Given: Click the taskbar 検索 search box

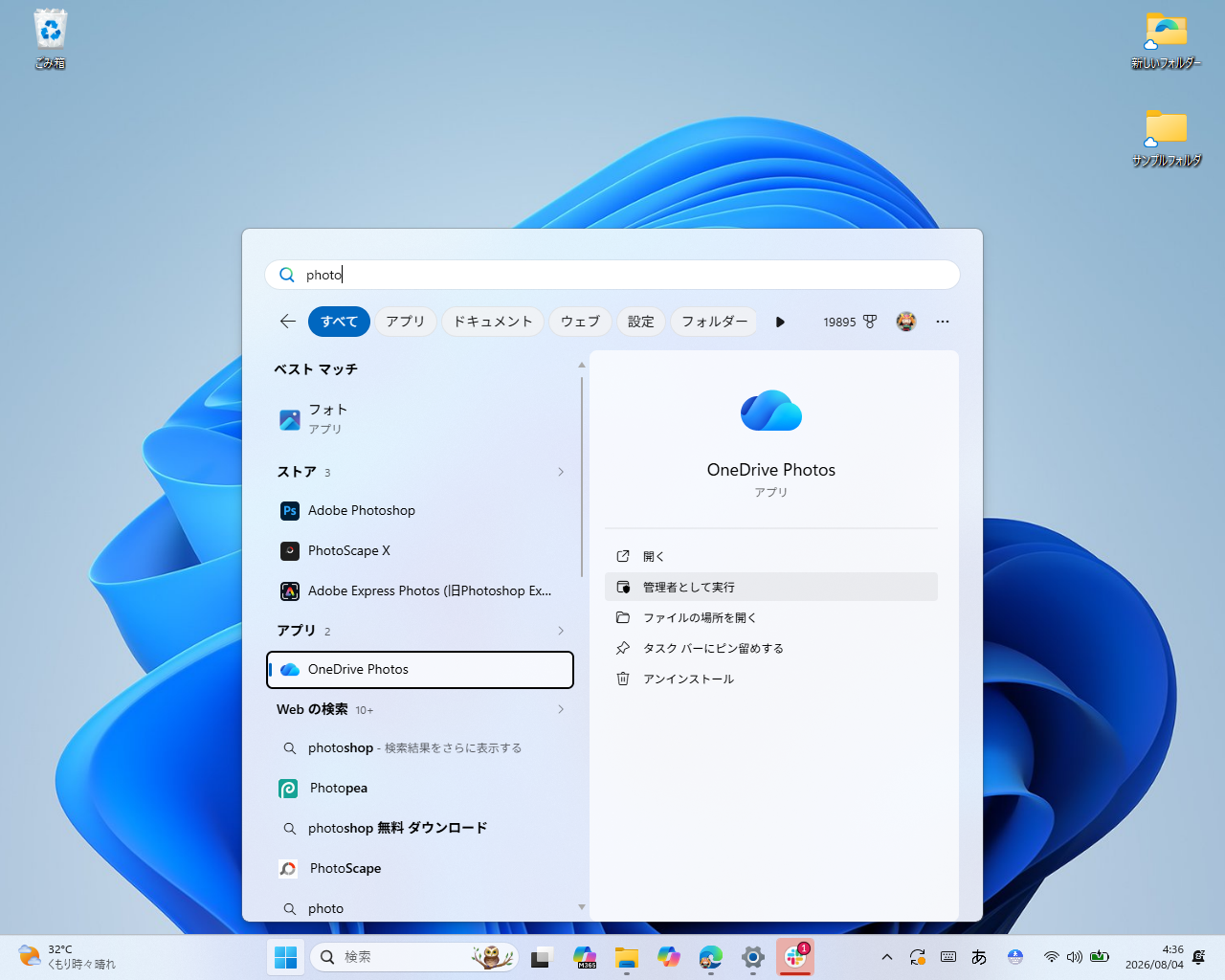Looking at the screenshot, I should pos(414,957).
